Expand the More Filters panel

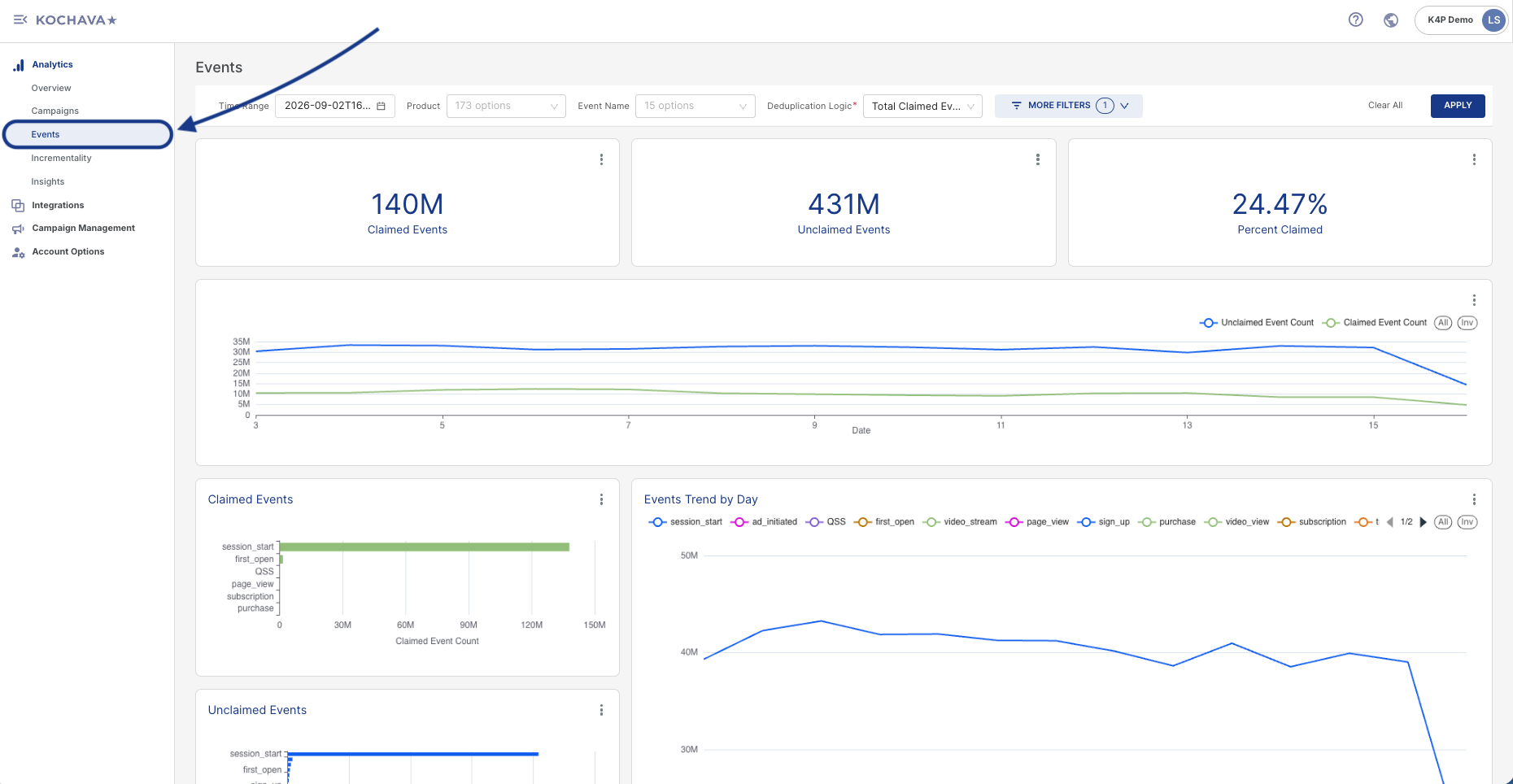[1069, 106]
